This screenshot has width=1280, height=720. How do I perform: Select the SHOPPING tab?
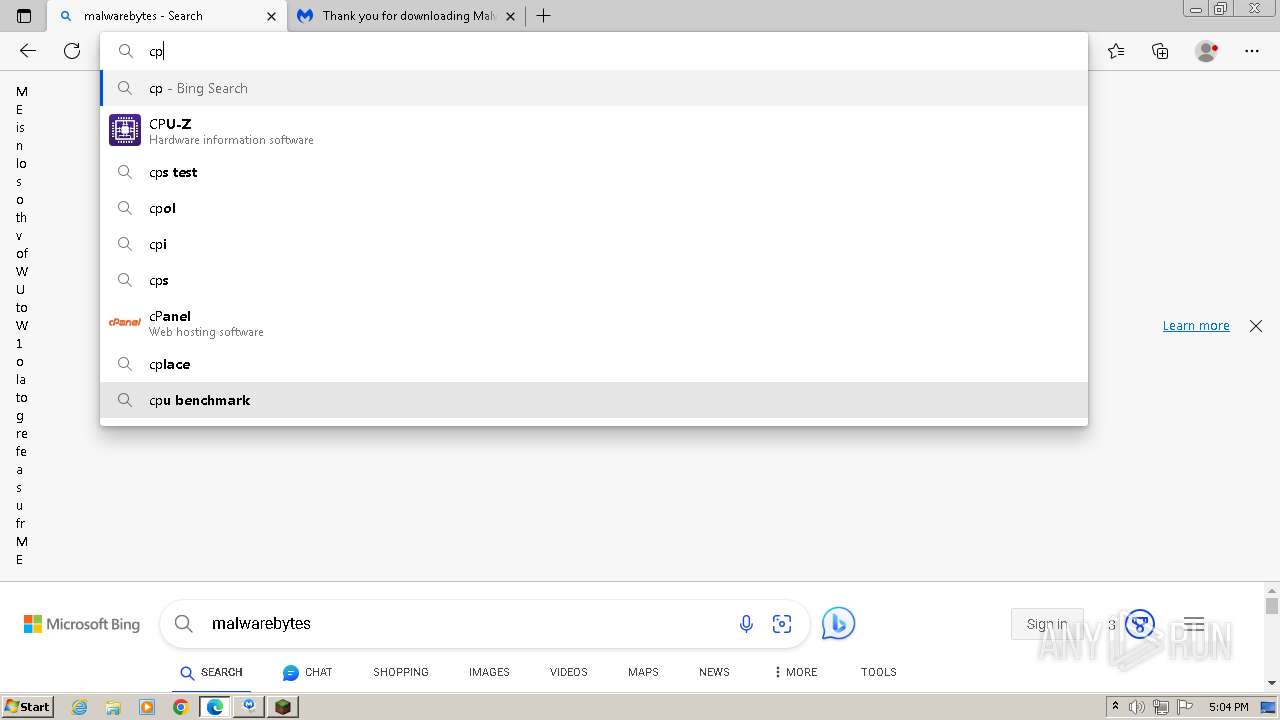401,672
